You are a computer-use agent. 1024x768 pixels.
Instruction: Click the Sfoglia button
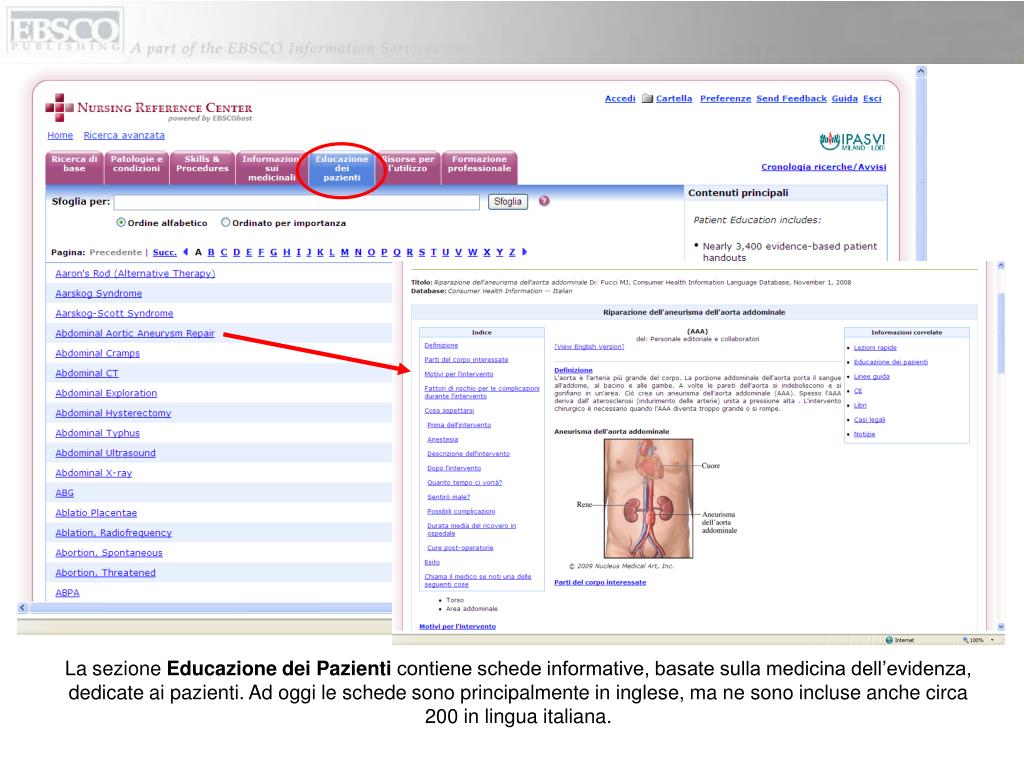[x=507, y=202]
